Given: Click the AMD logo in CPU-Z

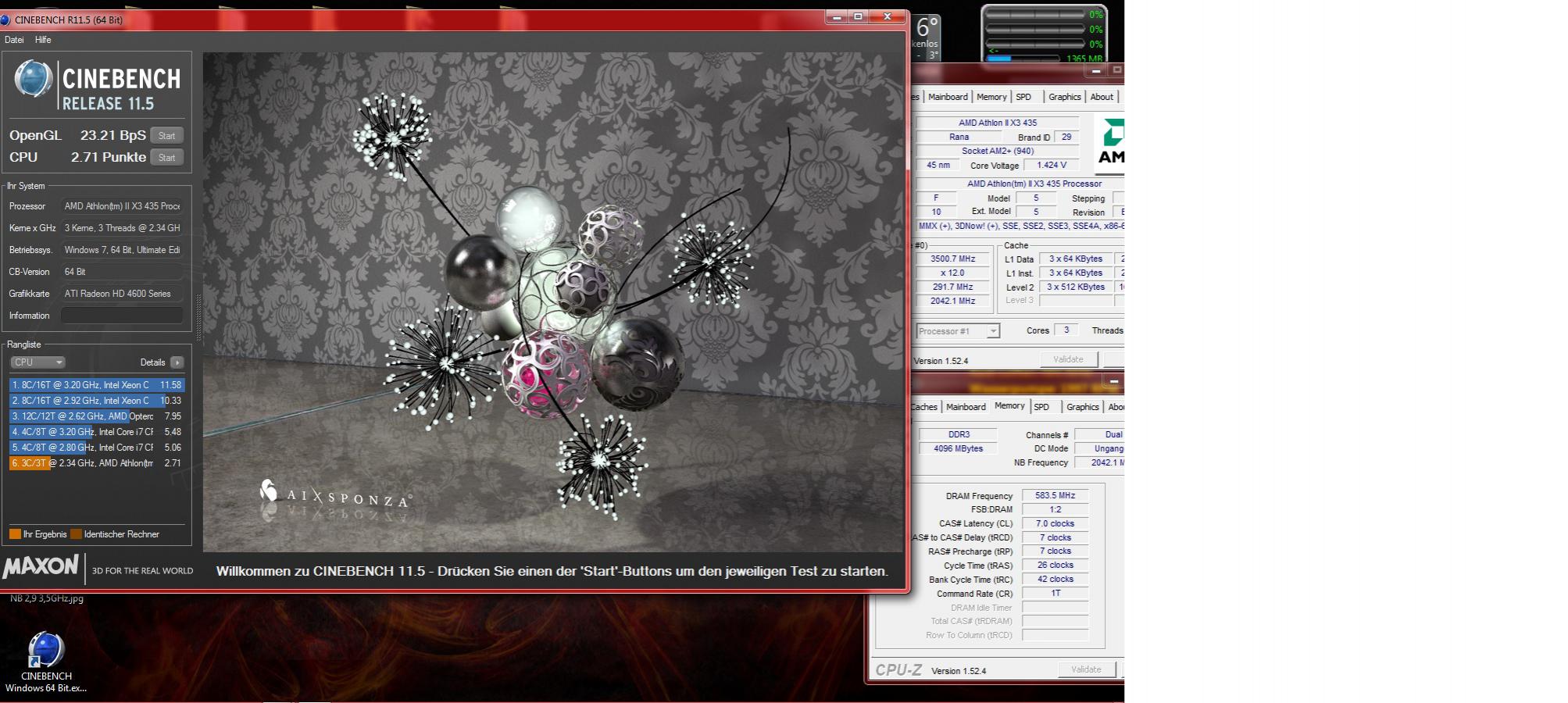Looking at the screenshot, I should 1109,141.
